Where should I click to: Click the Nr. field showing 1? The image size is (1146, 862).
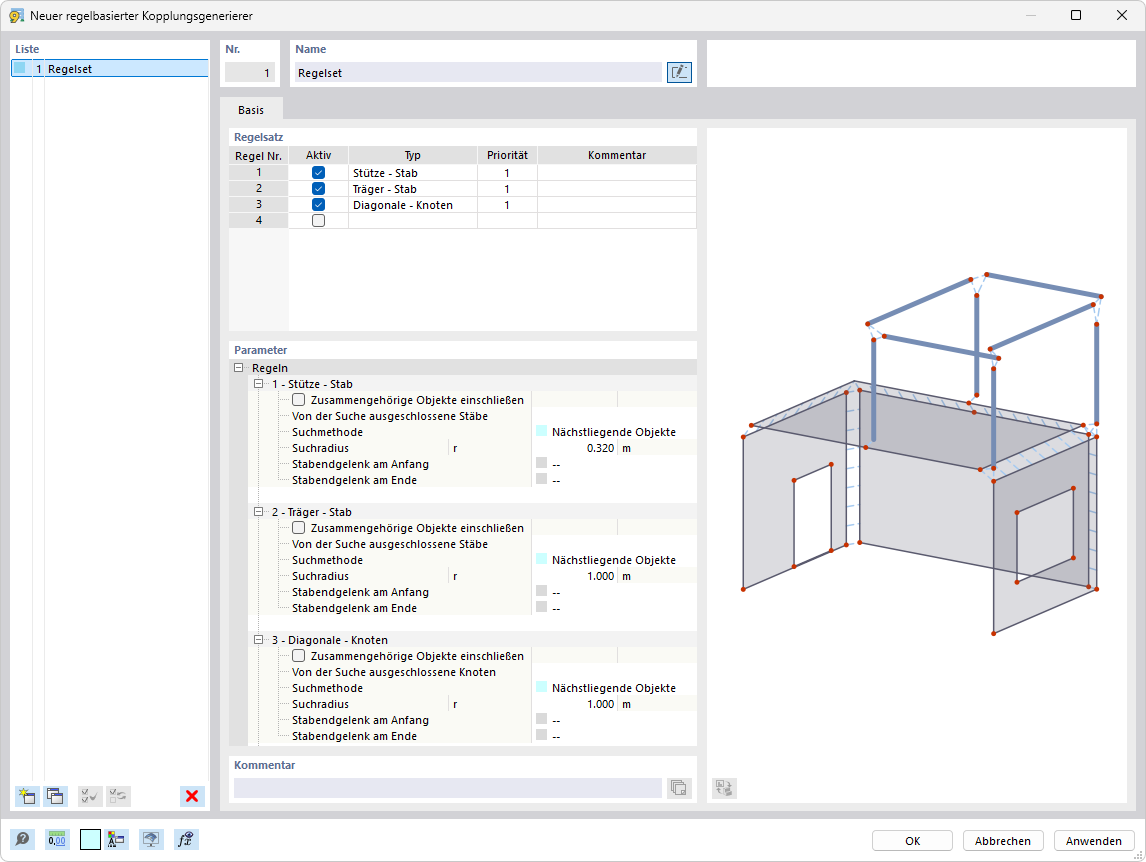pyautogui.click(x=250, y=72)
